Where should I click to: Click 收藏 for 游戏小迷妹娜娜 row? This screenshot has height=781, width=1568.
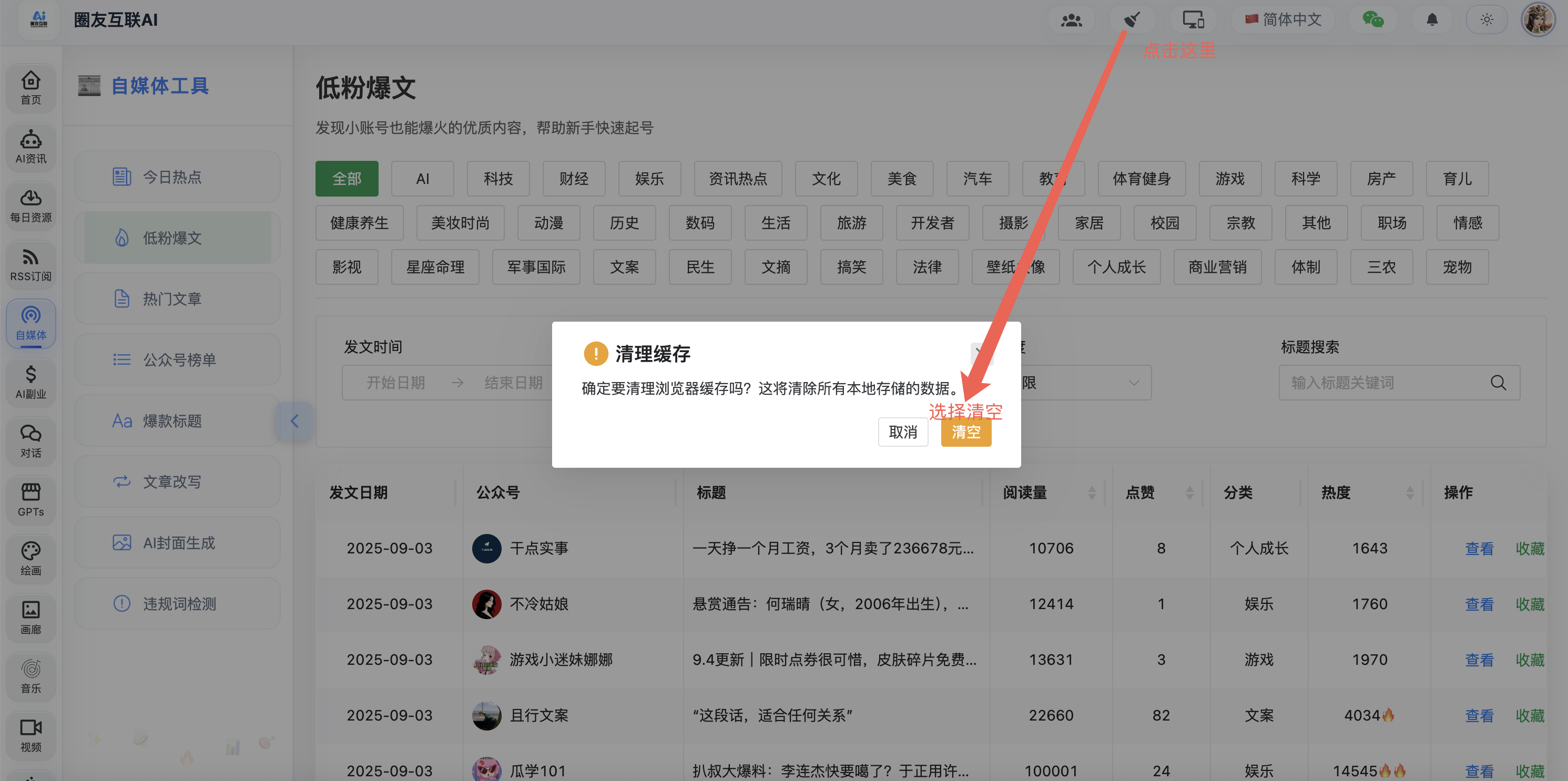(1530, 660)
